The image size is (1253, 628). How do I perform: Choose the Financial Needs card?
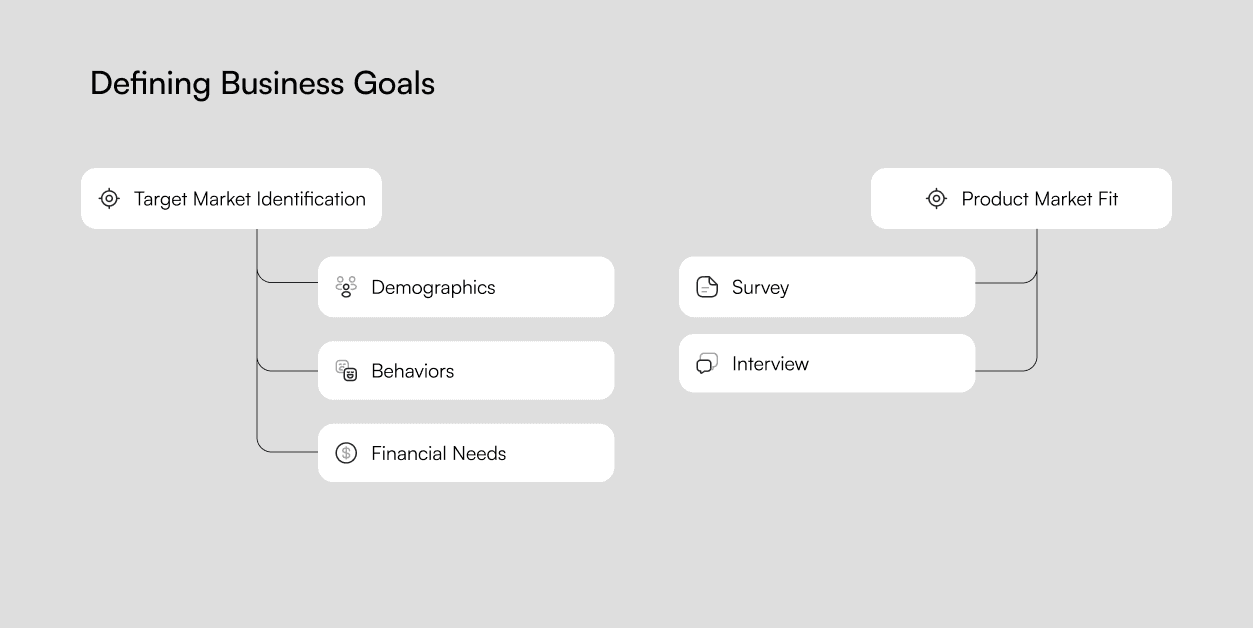tap(466, 453)
